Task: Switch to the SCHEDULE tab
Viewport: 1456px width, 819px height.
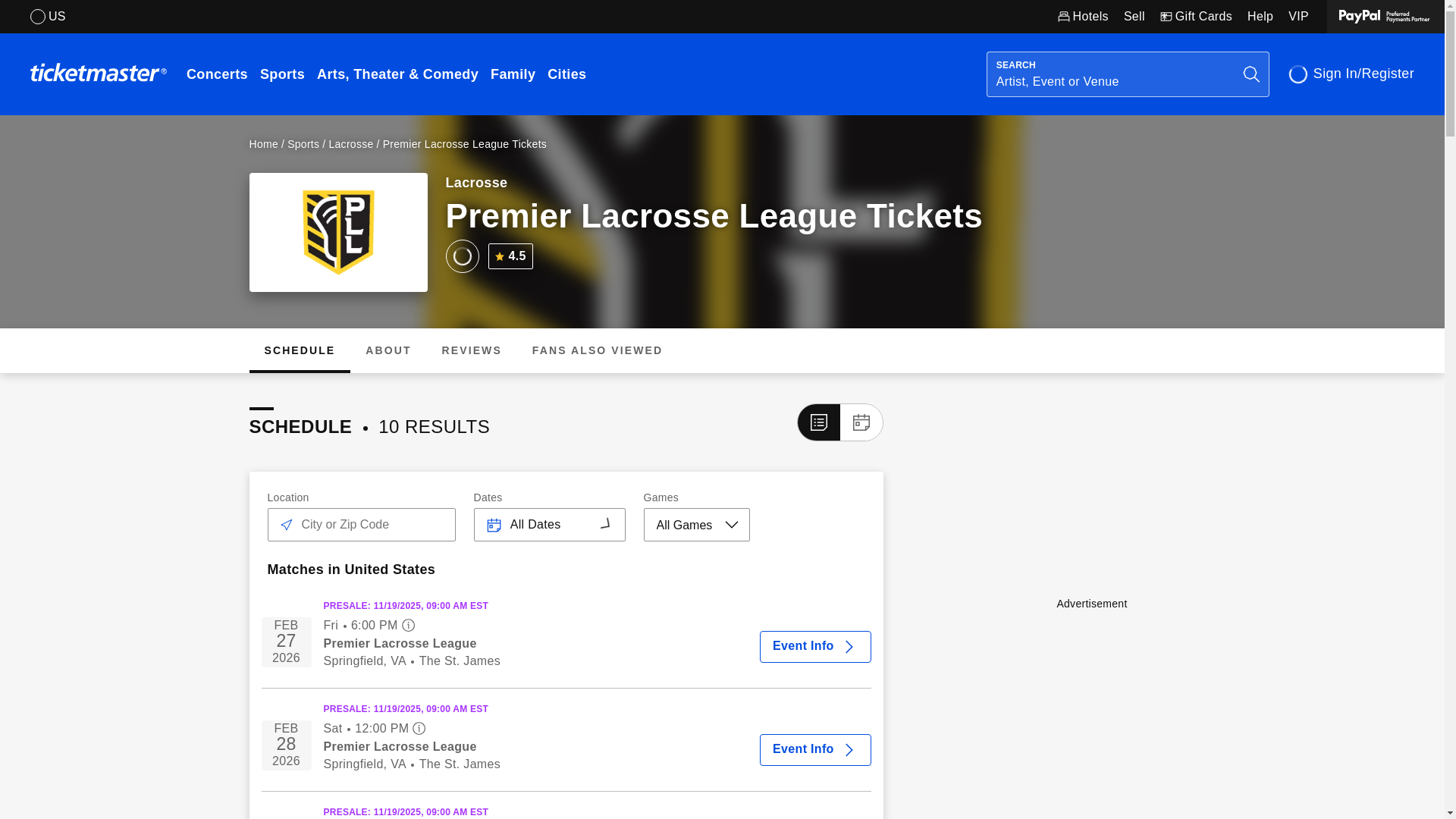Action: point(300,350)
